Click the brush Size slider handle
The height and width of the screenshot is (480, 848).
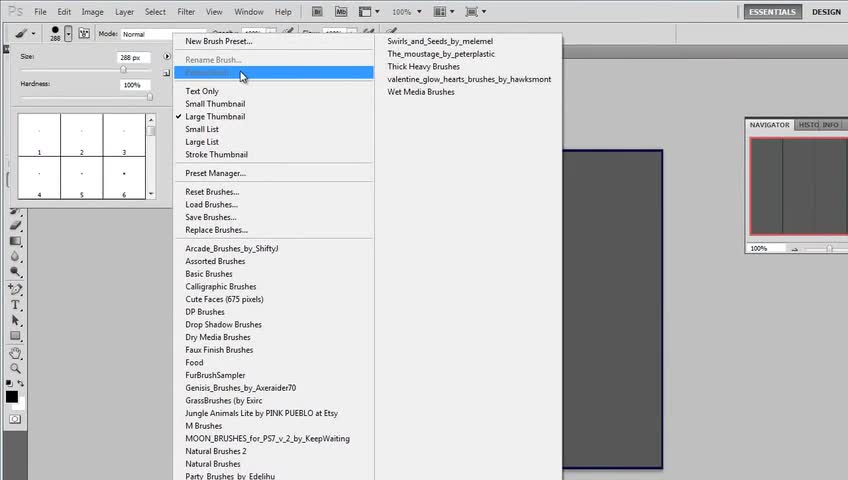pyautogui.click(x=123, y=69)
